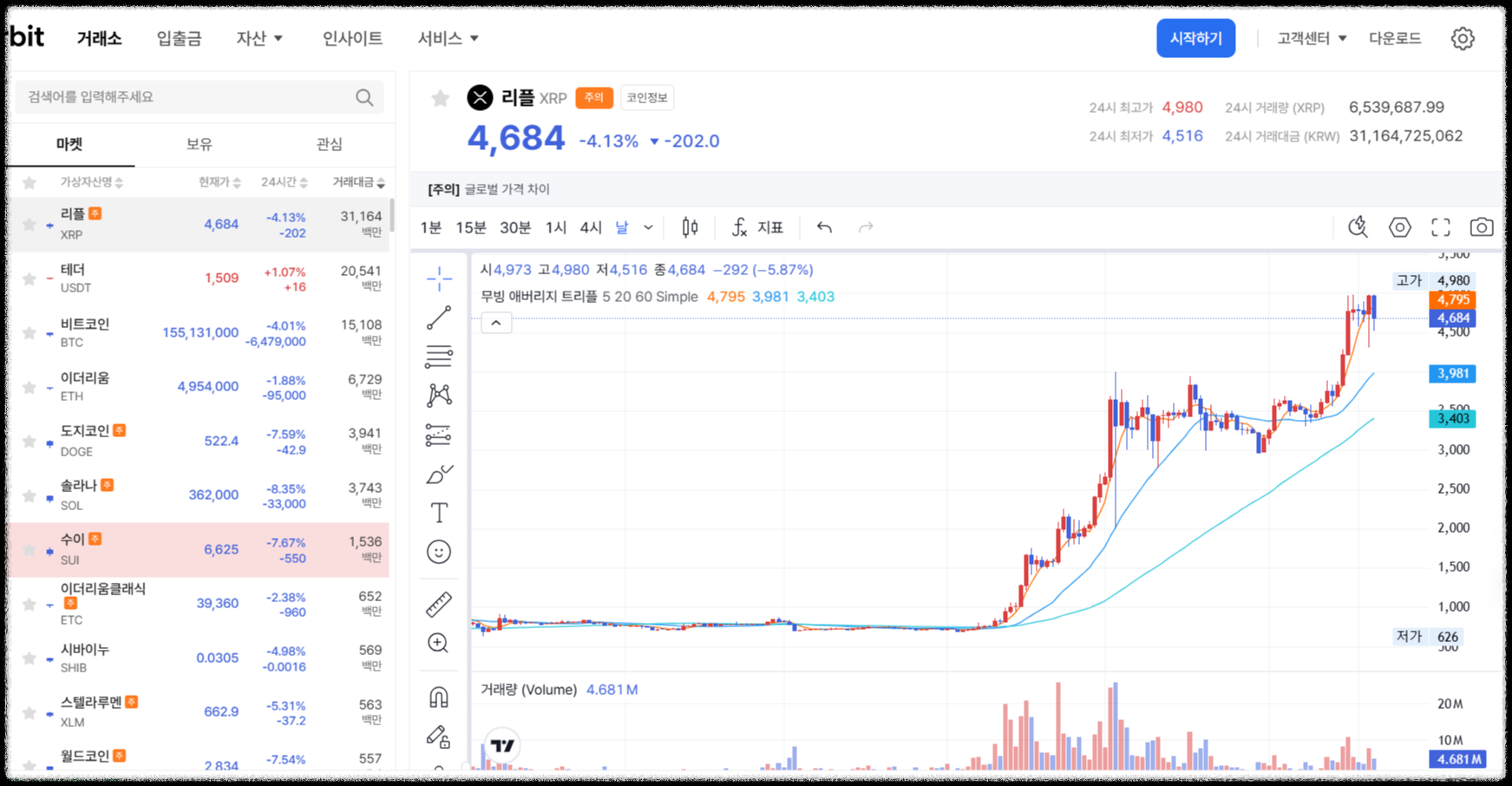Expand the 고객센터 dropdown
1512x786 pixels.
(1312, 38)
